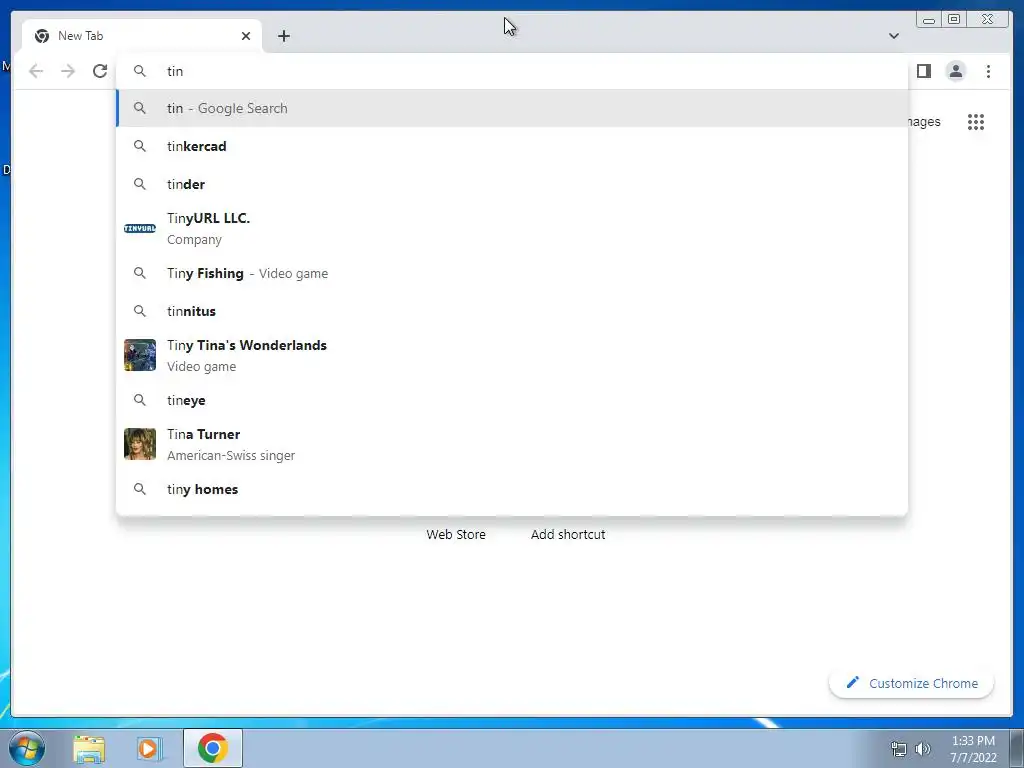
Task: Select the 'tinder' suggestion
Action: (512, 184)
